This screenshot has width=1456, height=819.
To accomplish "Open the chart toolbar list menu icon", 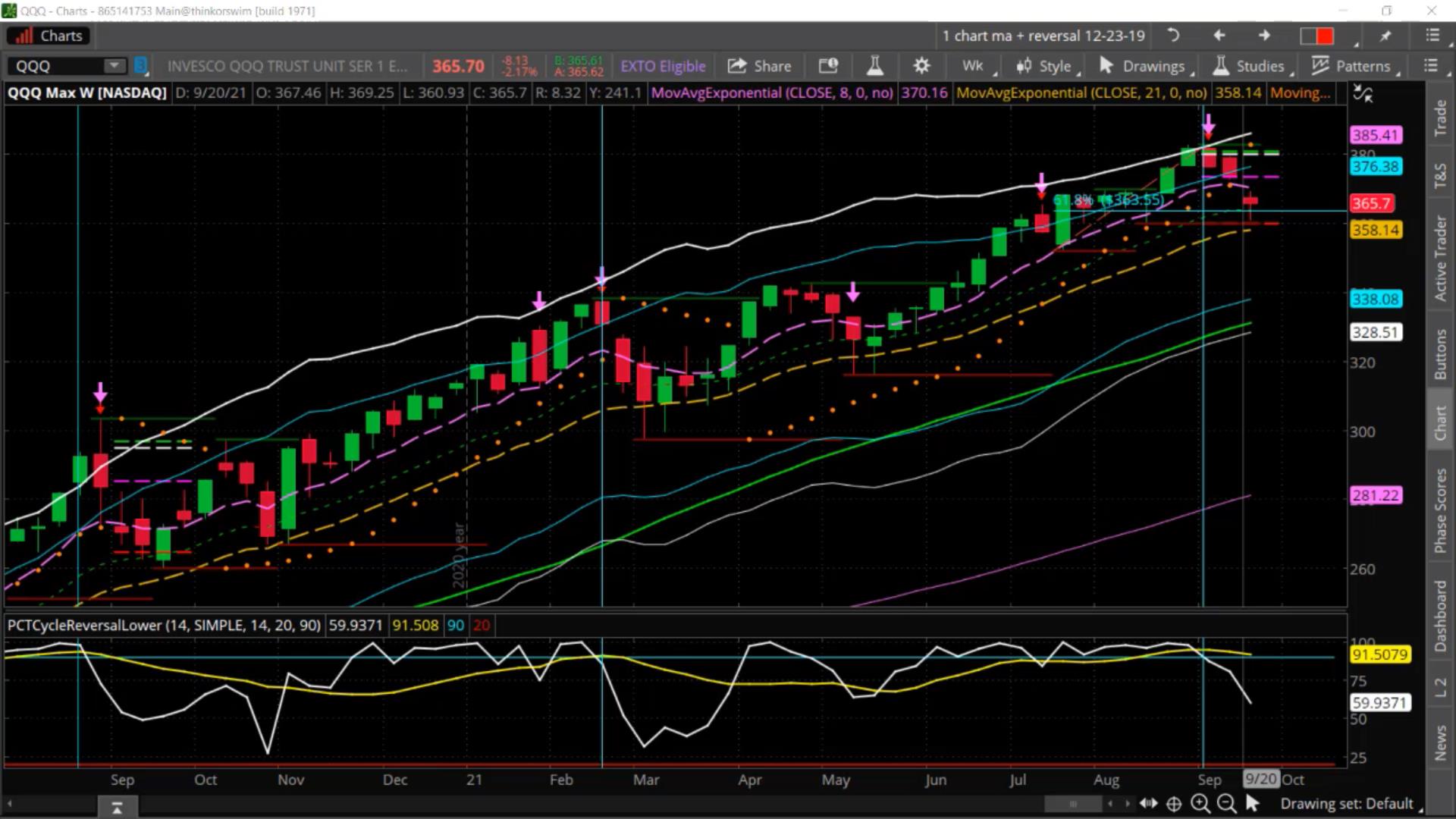I will 1430,66.
